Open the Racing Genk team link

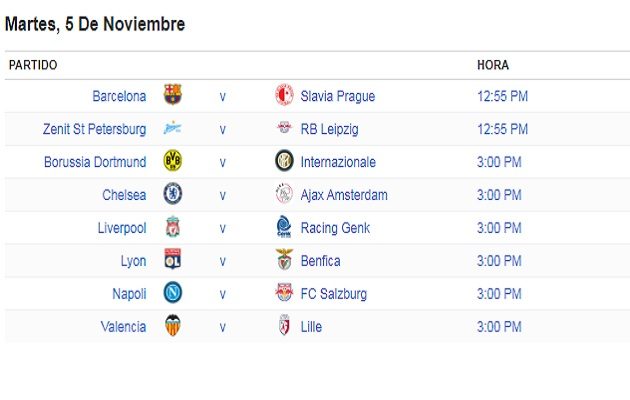(x=335, y=228)
